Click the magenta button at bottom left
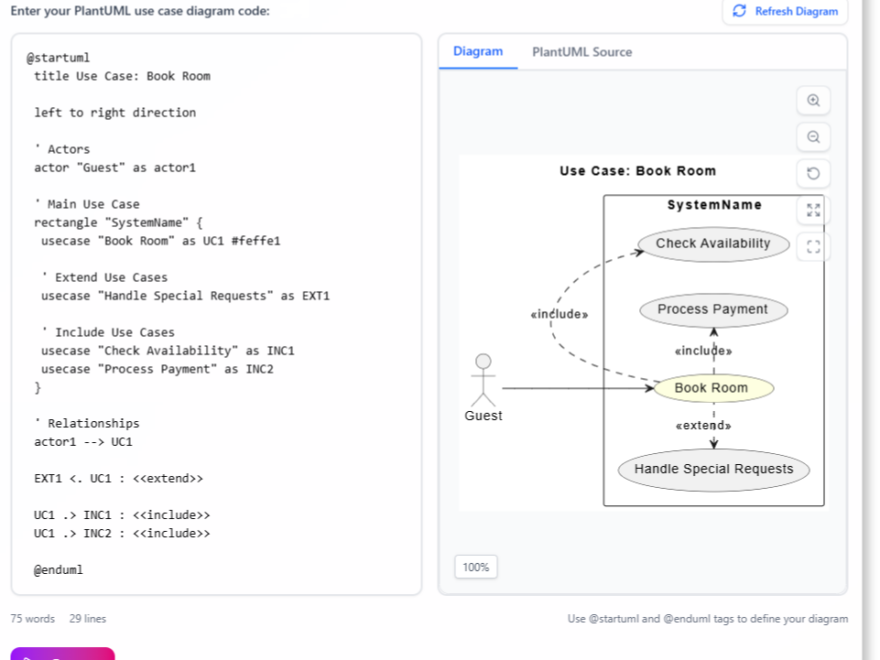This screenshot has height=660, width=880. (x=62, y=655)
